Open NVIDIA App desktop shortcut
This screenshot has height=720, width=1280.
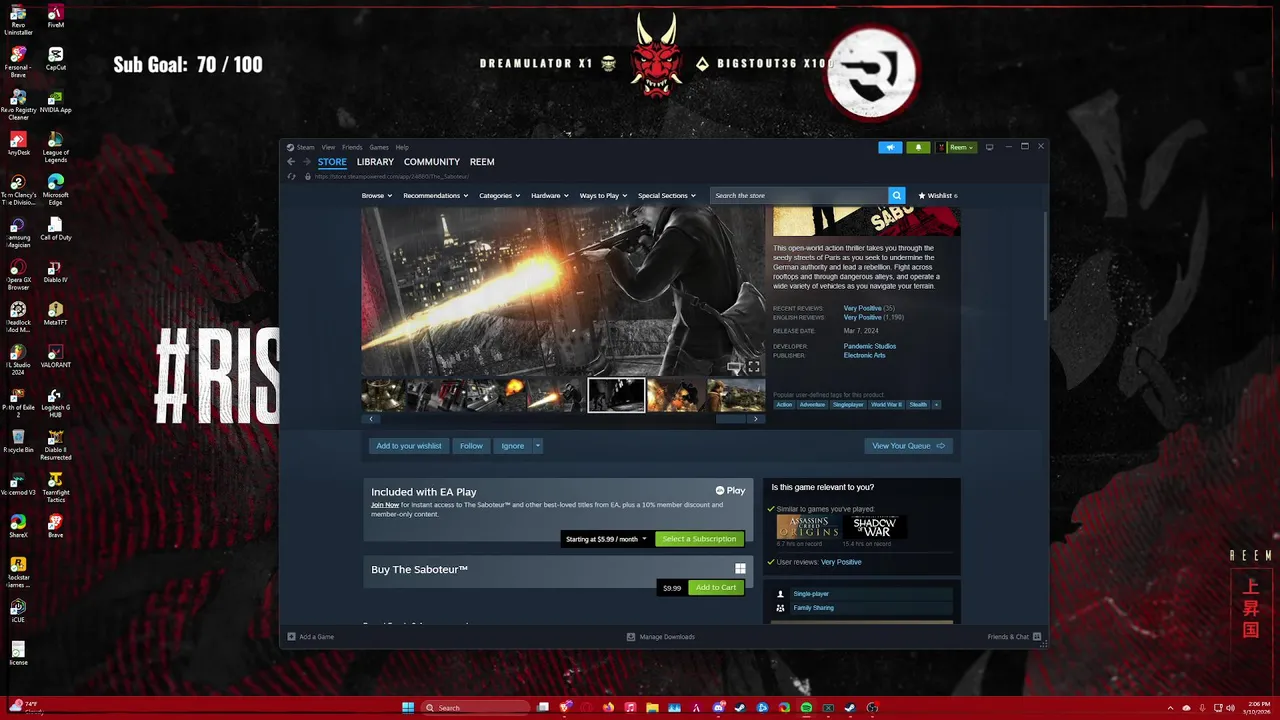[56, 102]
